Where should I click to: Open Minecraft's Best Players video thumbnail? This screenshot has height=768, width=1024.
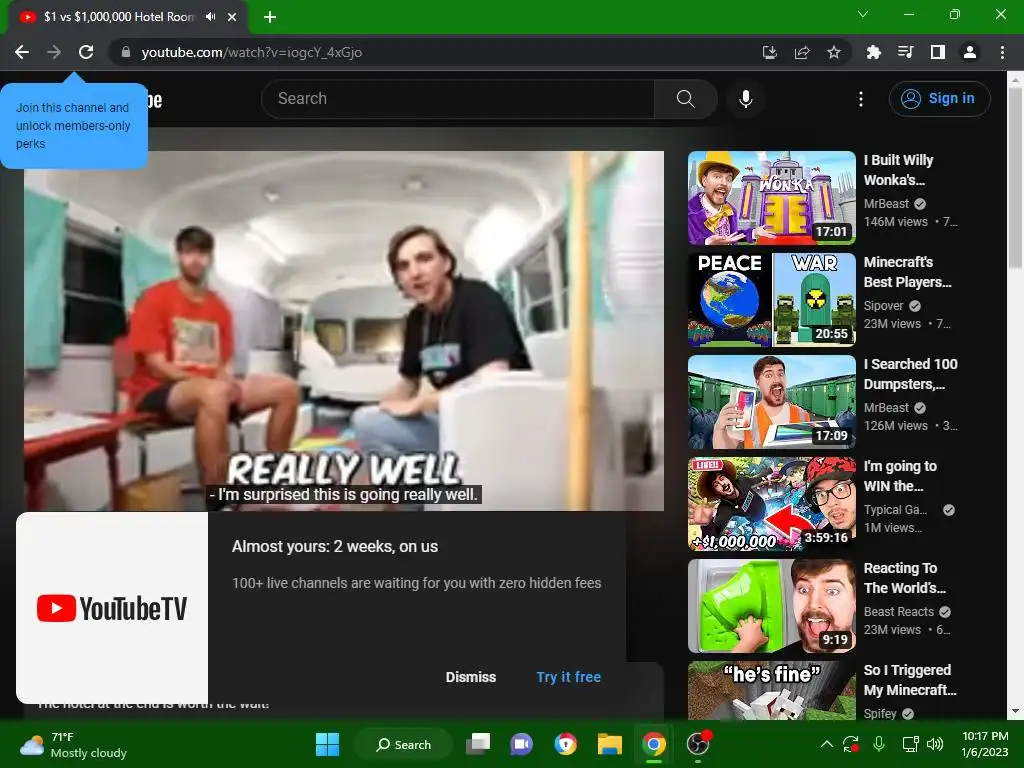pyautogui.click(x=772, y=300)
